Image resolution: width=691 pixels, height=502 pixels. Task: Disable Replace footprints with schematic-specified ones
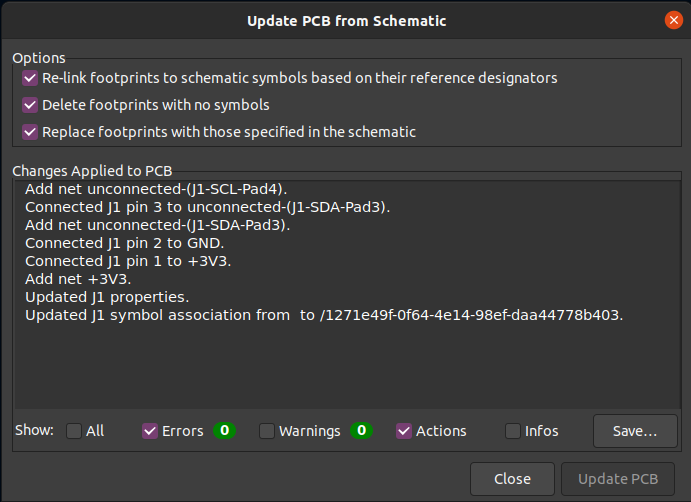pyautogui.click(x=29, y=132)
